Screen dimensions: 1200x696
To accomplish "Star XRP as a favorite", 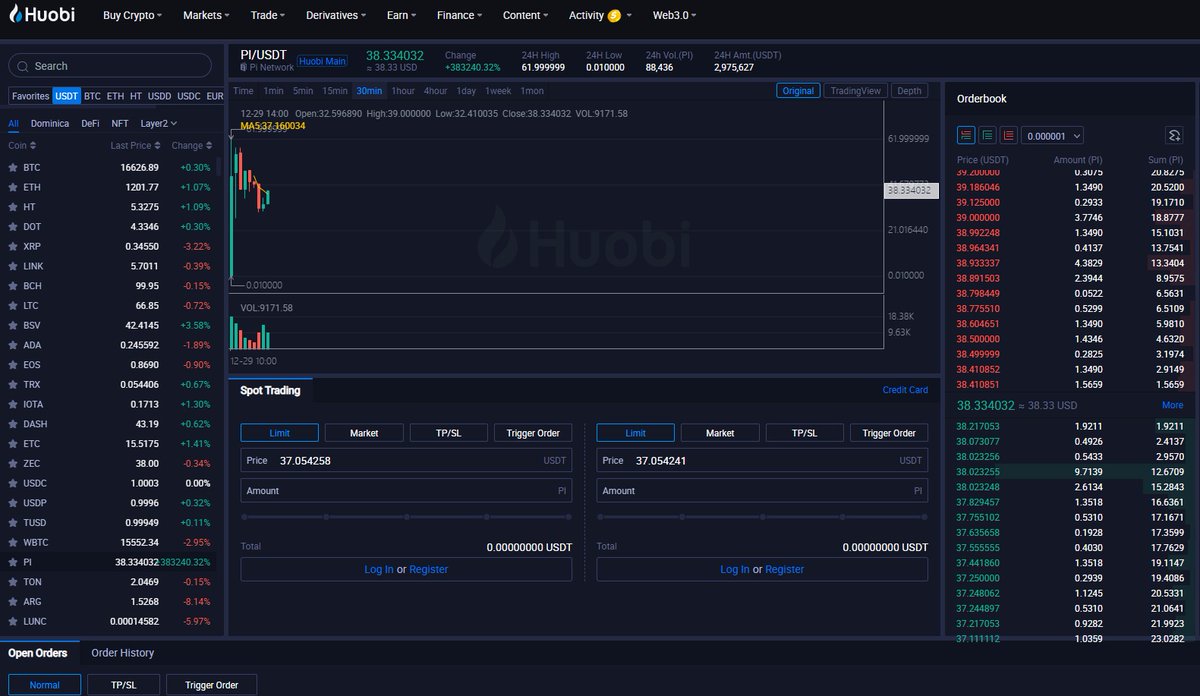I will (x=13, y=246).
